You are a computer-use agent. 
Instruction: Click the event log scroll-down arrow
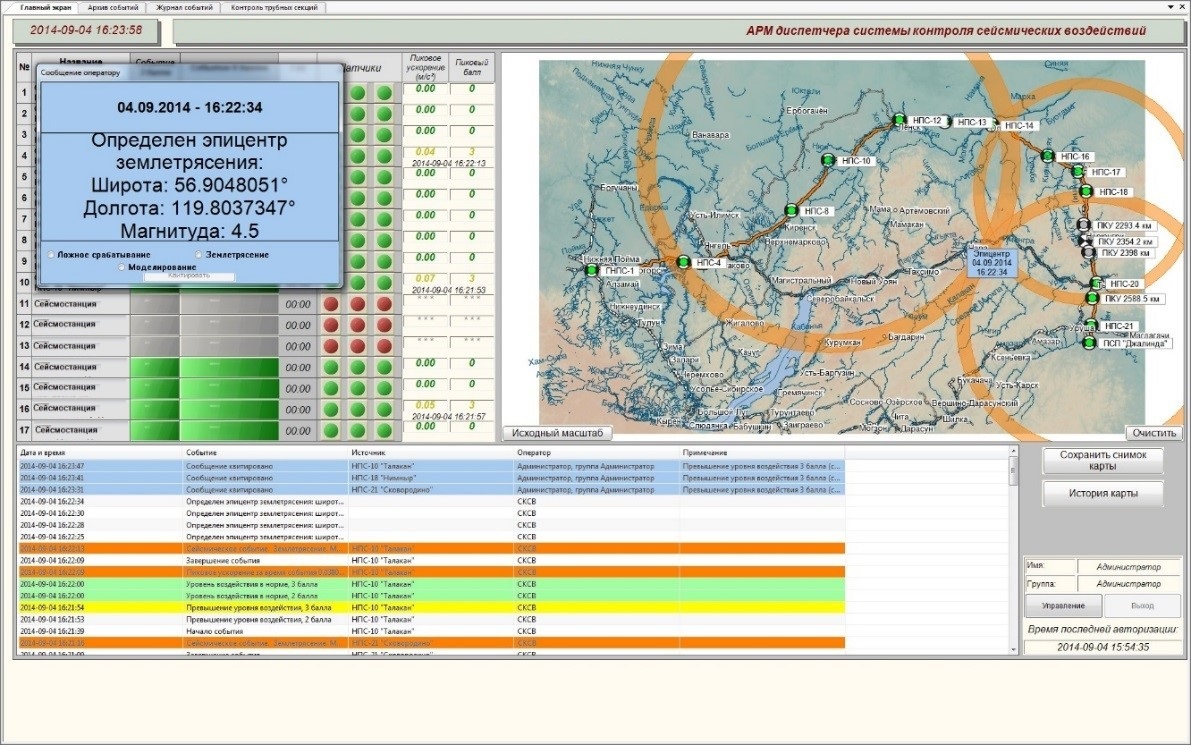pos(1013,649)
